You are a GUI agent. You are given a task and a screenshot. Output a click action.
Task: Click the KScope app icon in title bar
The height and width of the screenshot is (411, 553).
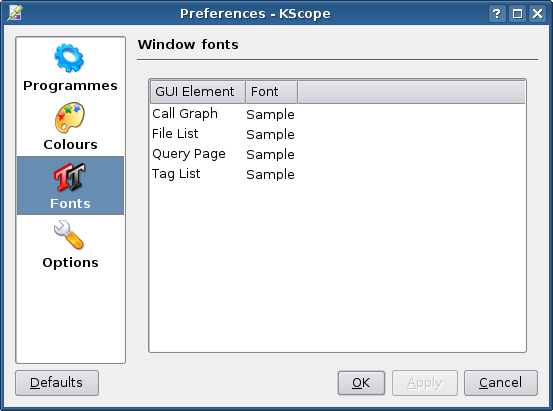(x=14, y=13)
